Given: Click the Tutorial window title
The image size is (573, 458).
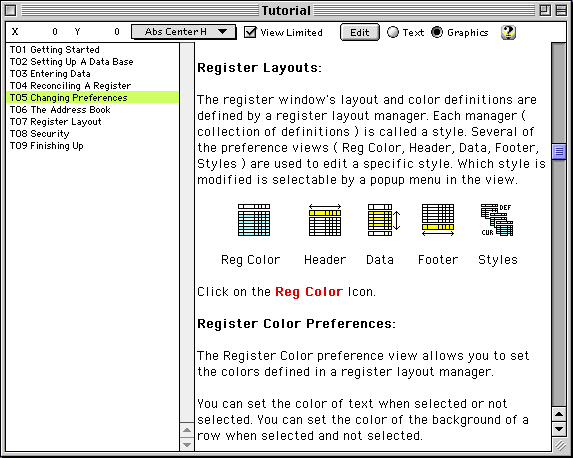Looking at the screenshot, I should pos(286,11).
